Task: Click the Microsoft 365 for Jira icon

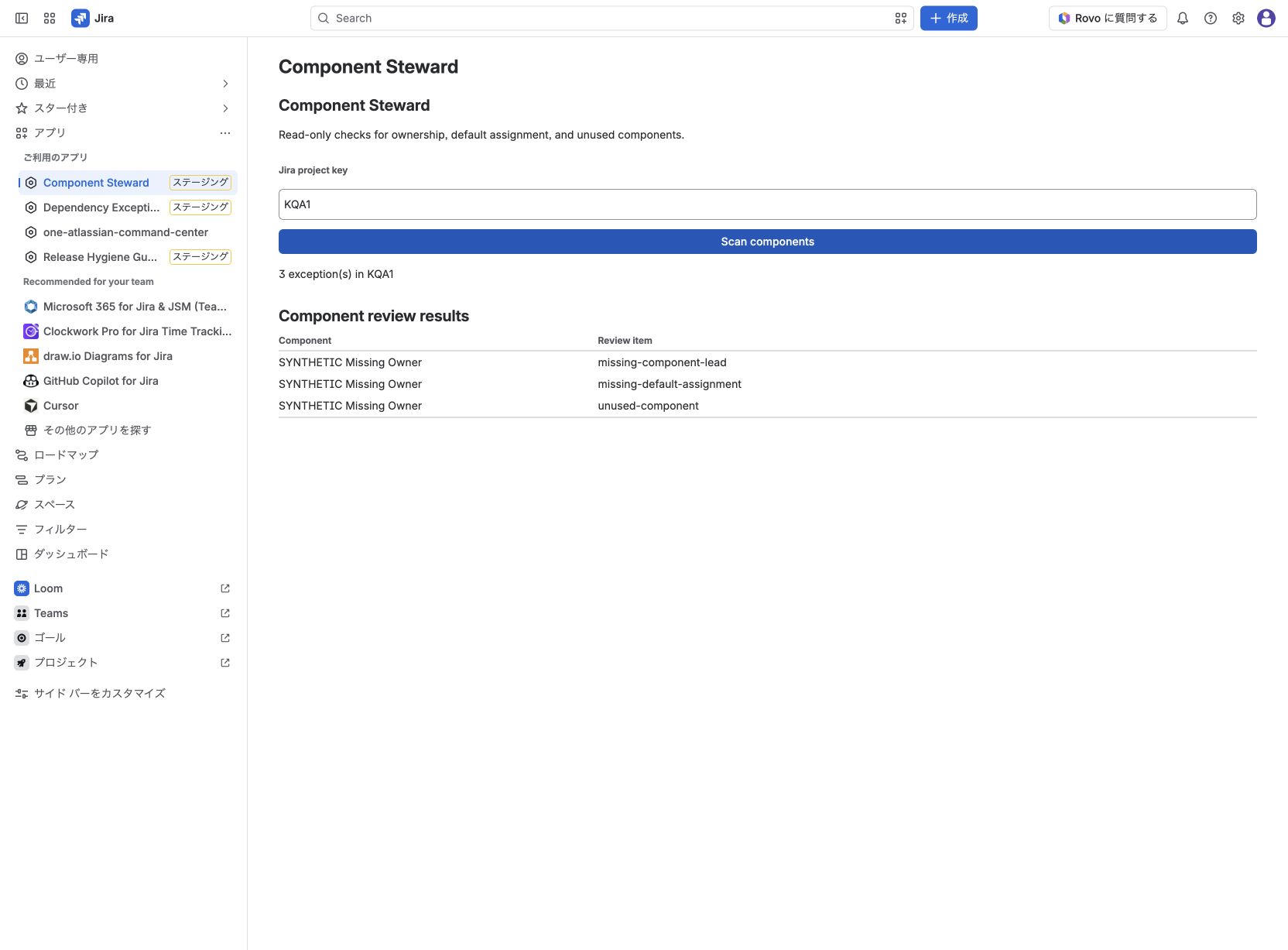Action: (31, 307)
